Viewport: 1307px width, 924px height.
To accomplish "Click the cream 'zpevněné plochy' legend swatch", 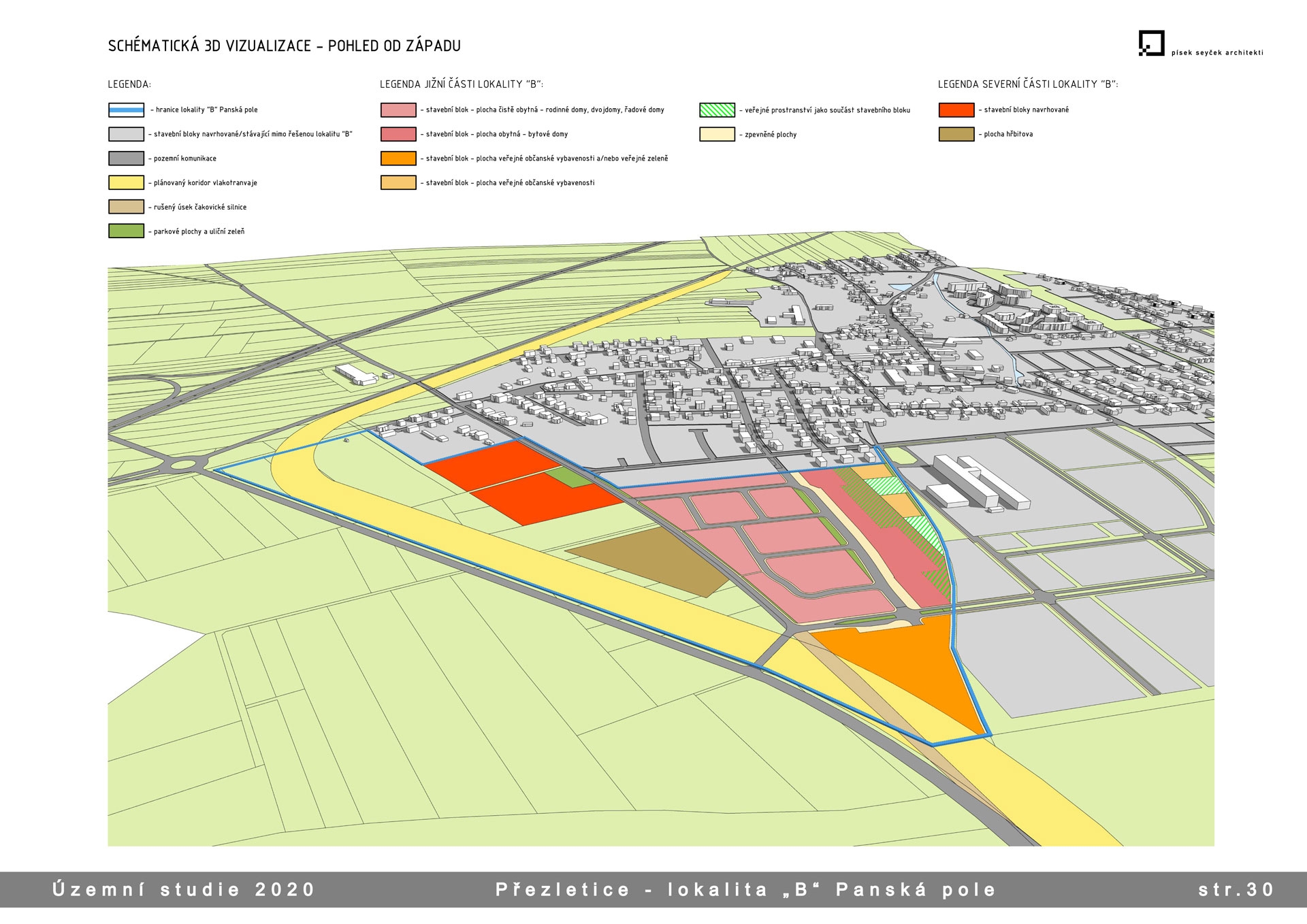I will pyautogui.click(x=717, y=135).
